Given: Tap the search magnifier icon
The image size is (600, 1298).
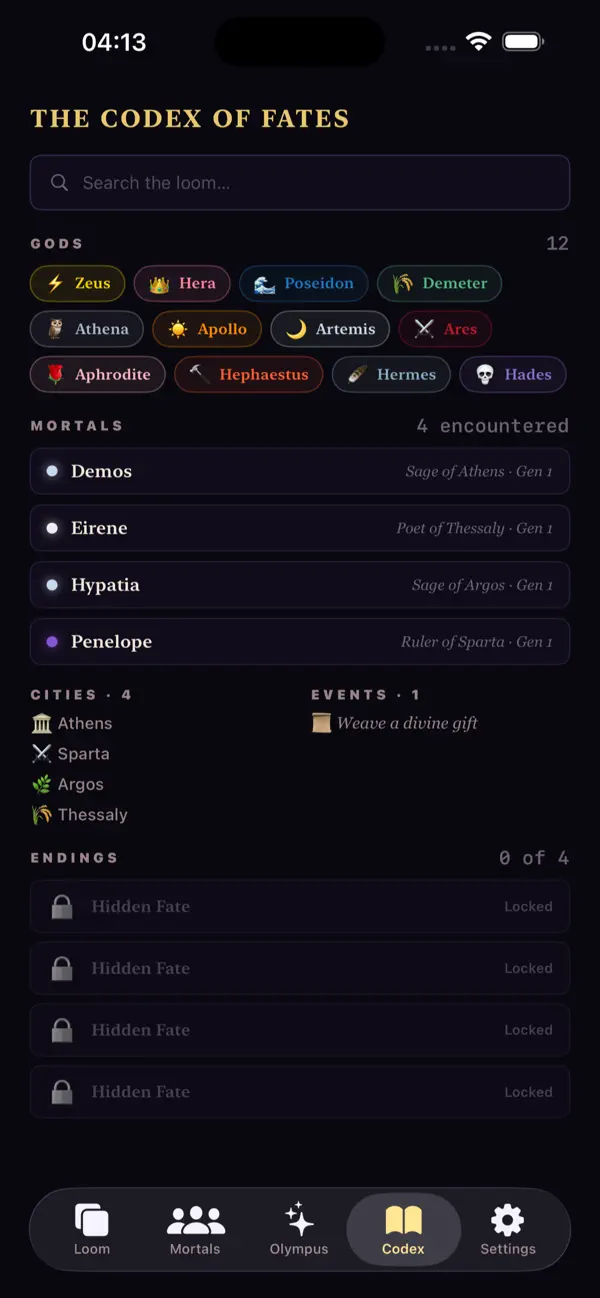Looking at the screenshot, I should (x=60, y=183).
